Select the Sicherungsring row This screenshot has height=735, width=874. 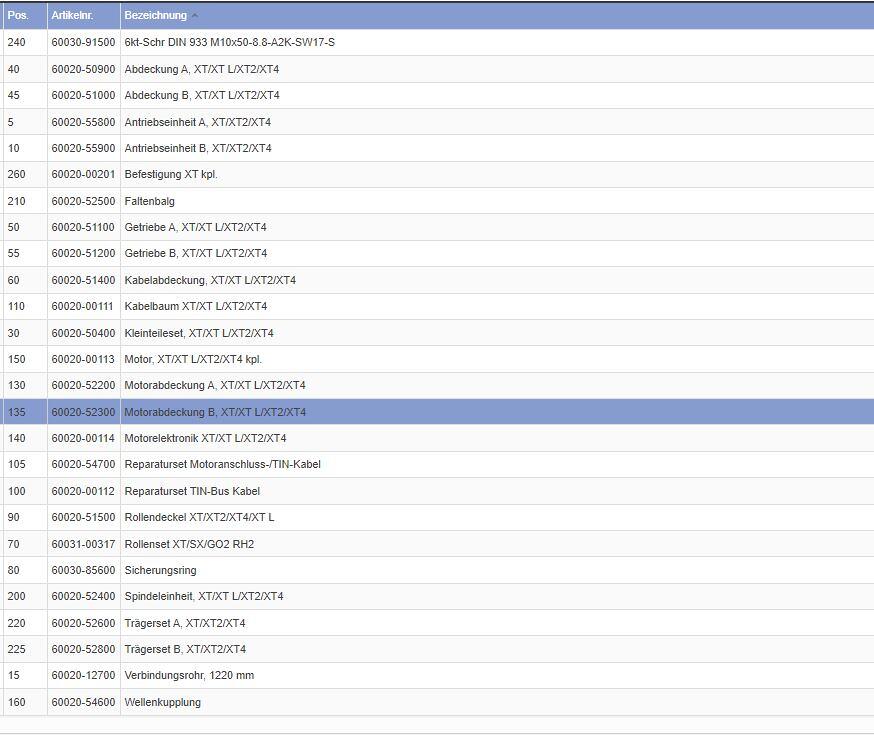pos(160,570)
